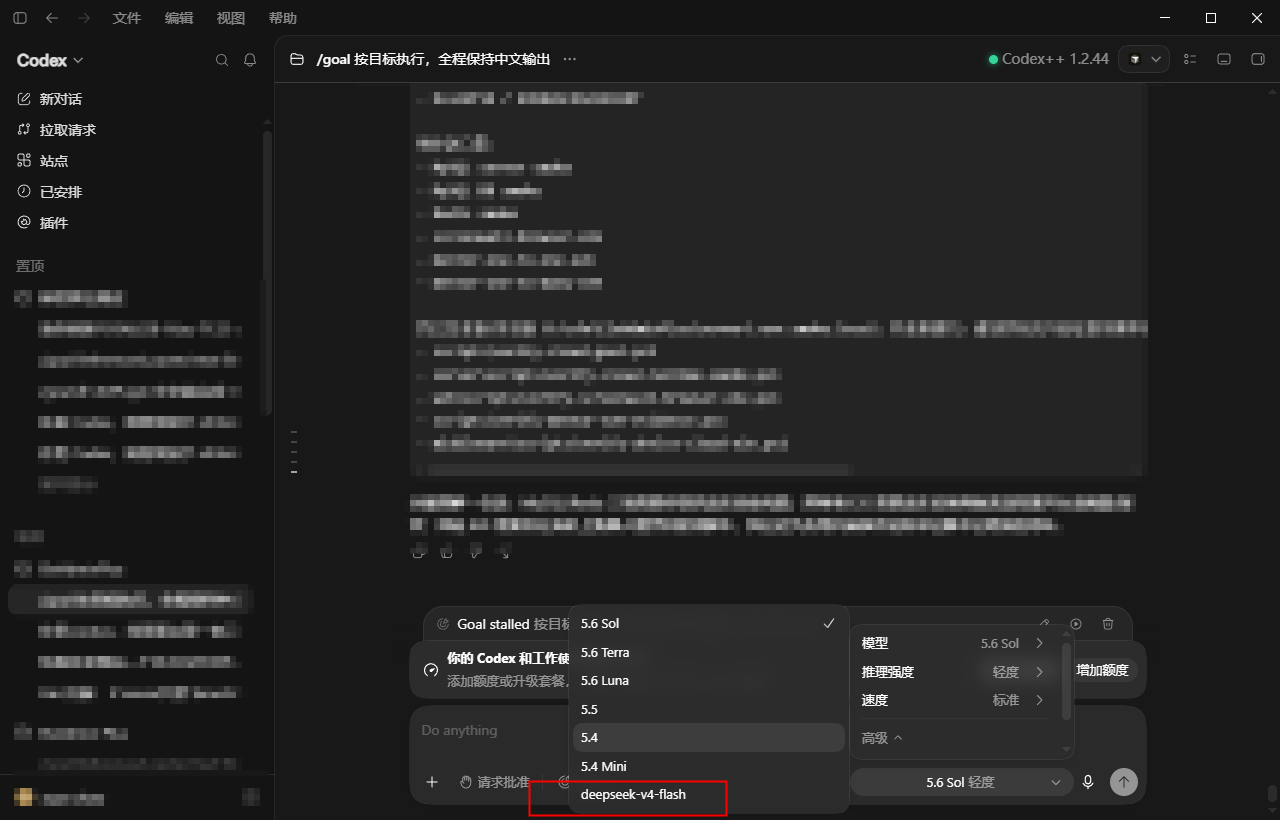
Task: Delete the stalled goal with trash icon
Action: point(1108,624)
